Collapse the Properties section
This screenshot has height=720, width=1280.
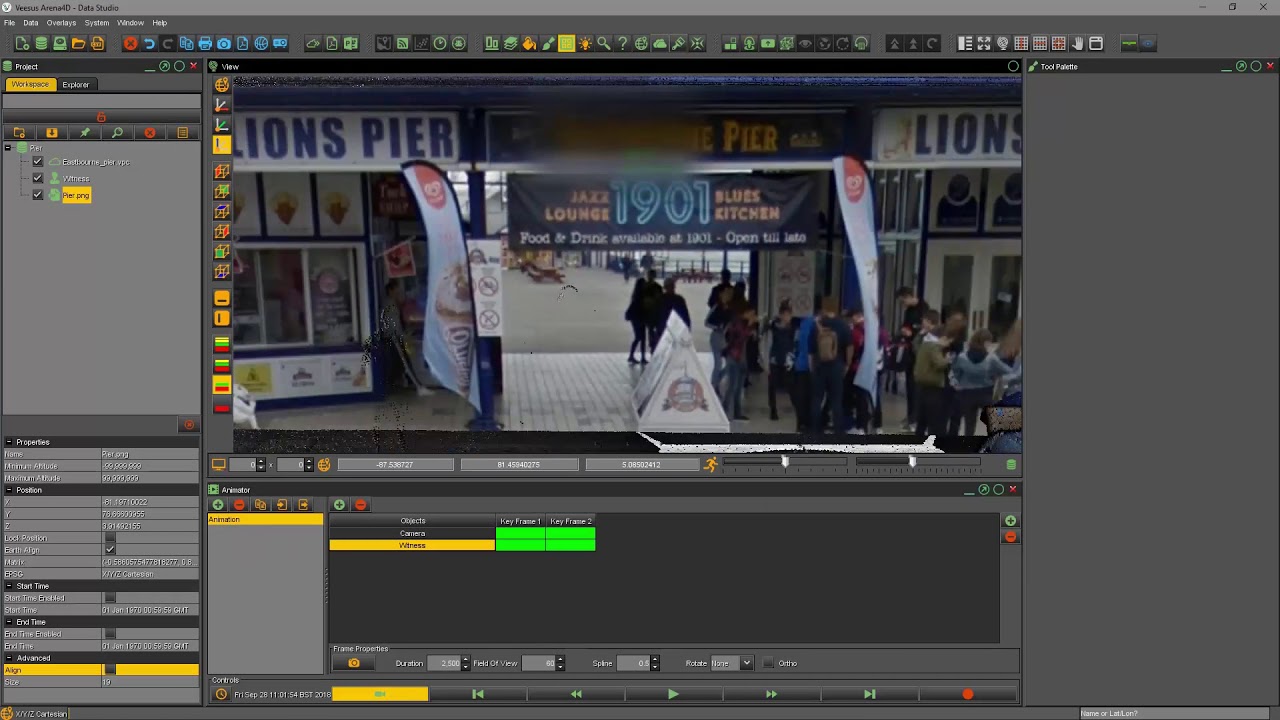(x=9, y=442)
